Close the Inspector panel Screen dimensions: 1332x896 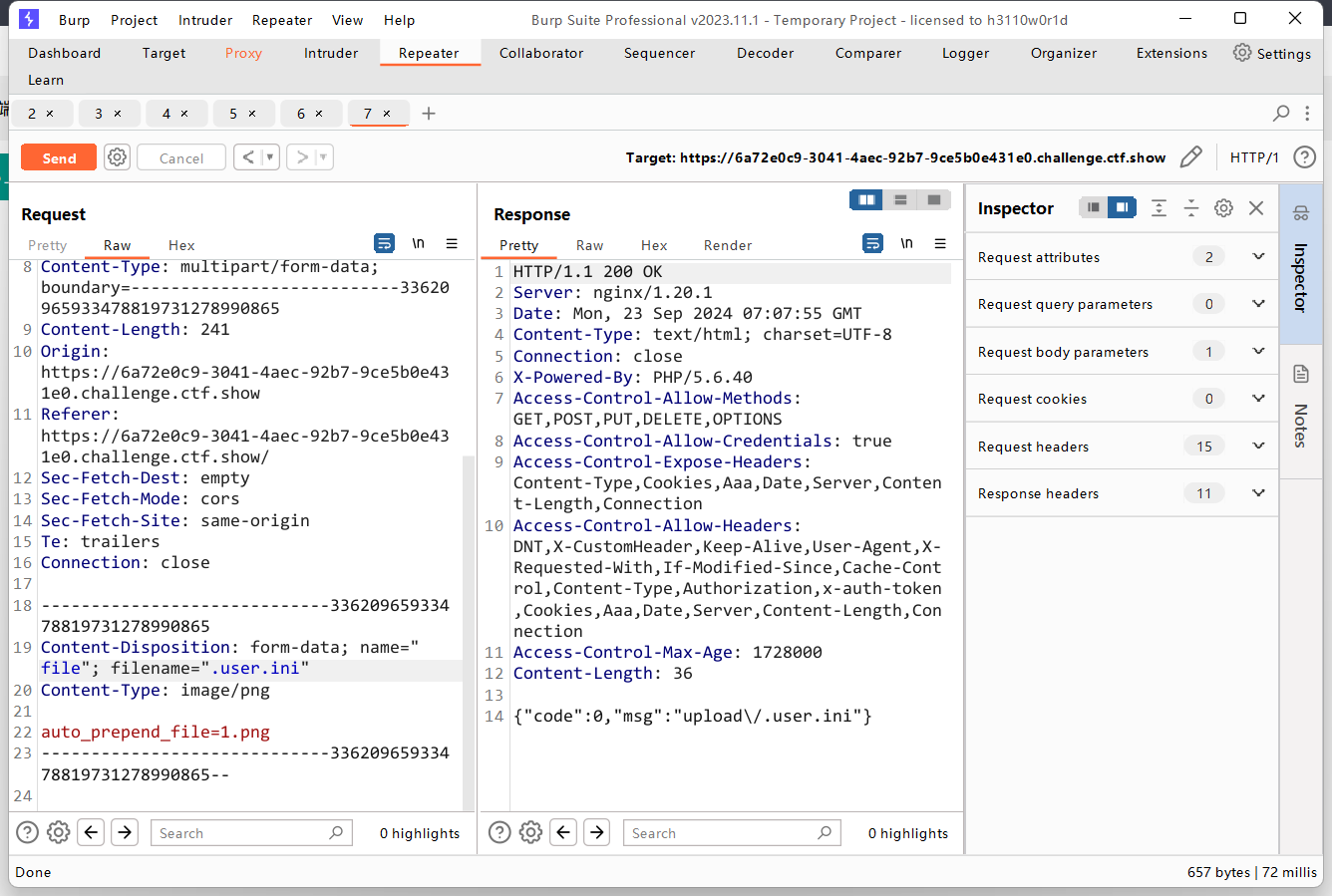[1256, 207]
